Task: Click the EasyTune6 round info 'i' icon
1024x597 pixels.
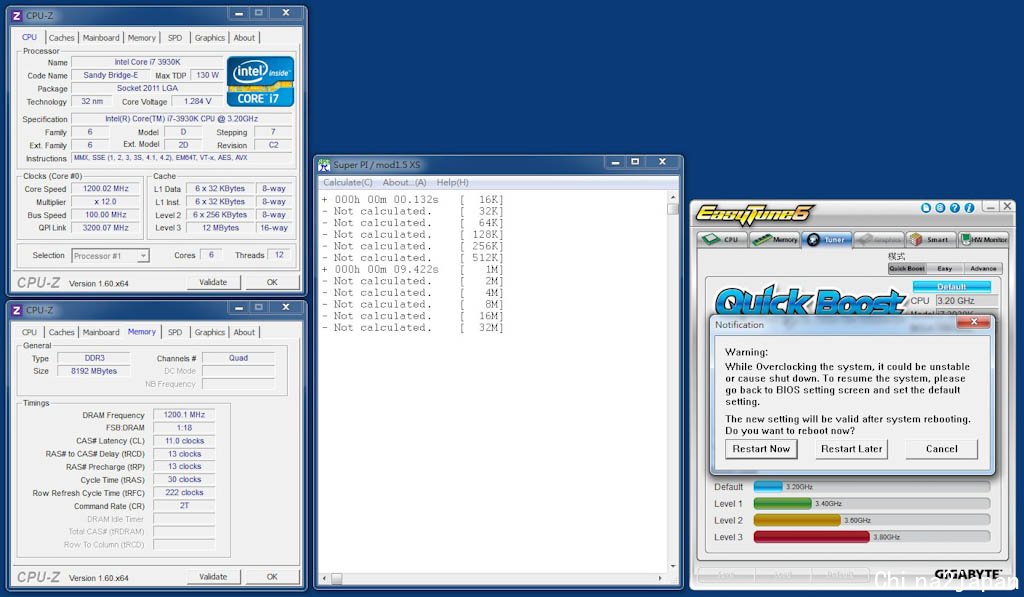Action: click(x=969, y=208)
